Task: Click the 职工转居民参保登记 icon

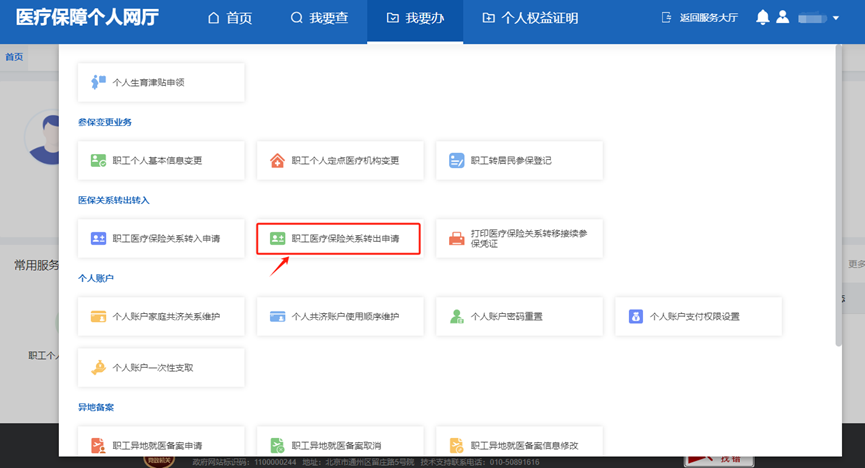Action: pos(456,161)
